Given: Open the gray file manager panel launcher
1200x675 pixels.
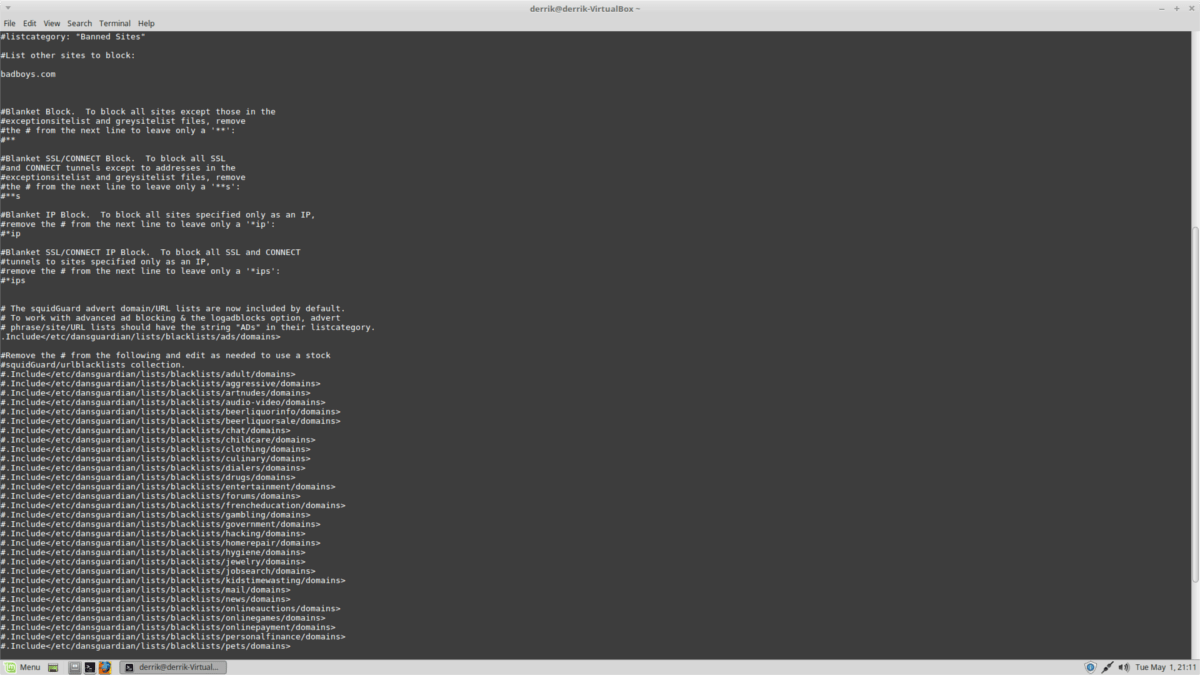Looking at the screenshot, I should 75,667.
